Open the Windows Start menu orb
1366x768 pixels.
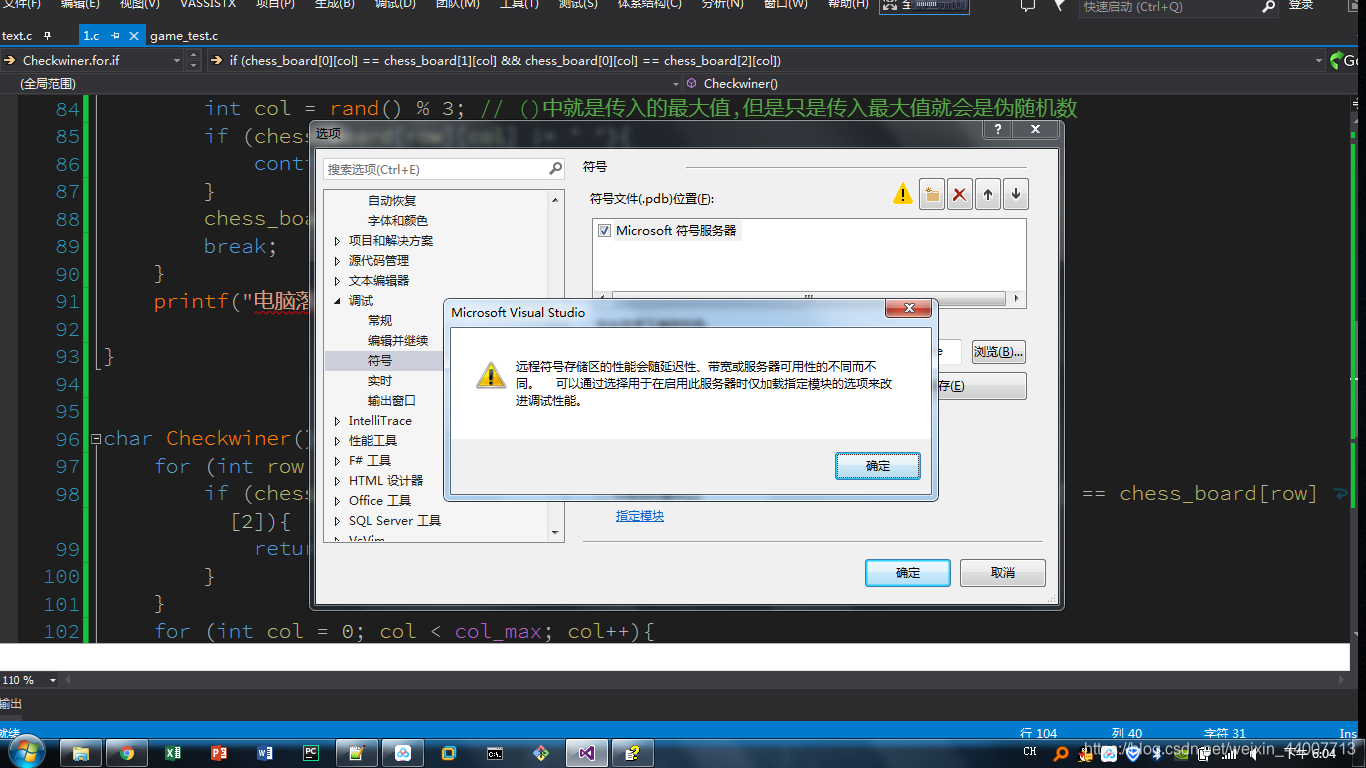(x=27, y=752)
